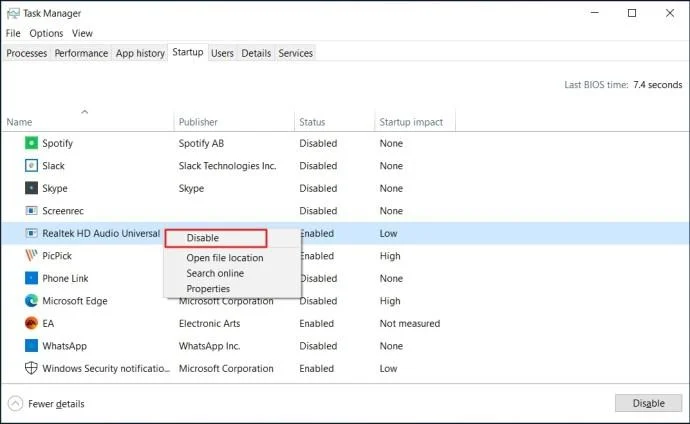Select the Screenrec startup row

pyautogui.click(x=68, y=211)
